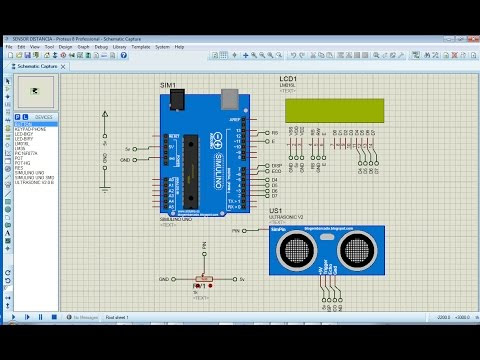Click the Copy to clipboard icon
Viewport: 480px width, 360px height.
click(x=321, y=55)
